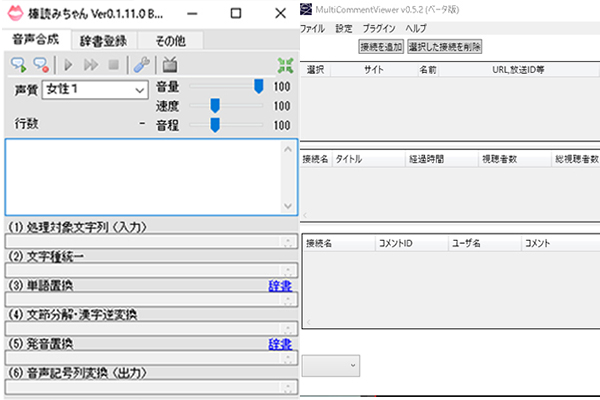
Task: Skip ahead with the fast-forward icon
Action: pos(91,65)
